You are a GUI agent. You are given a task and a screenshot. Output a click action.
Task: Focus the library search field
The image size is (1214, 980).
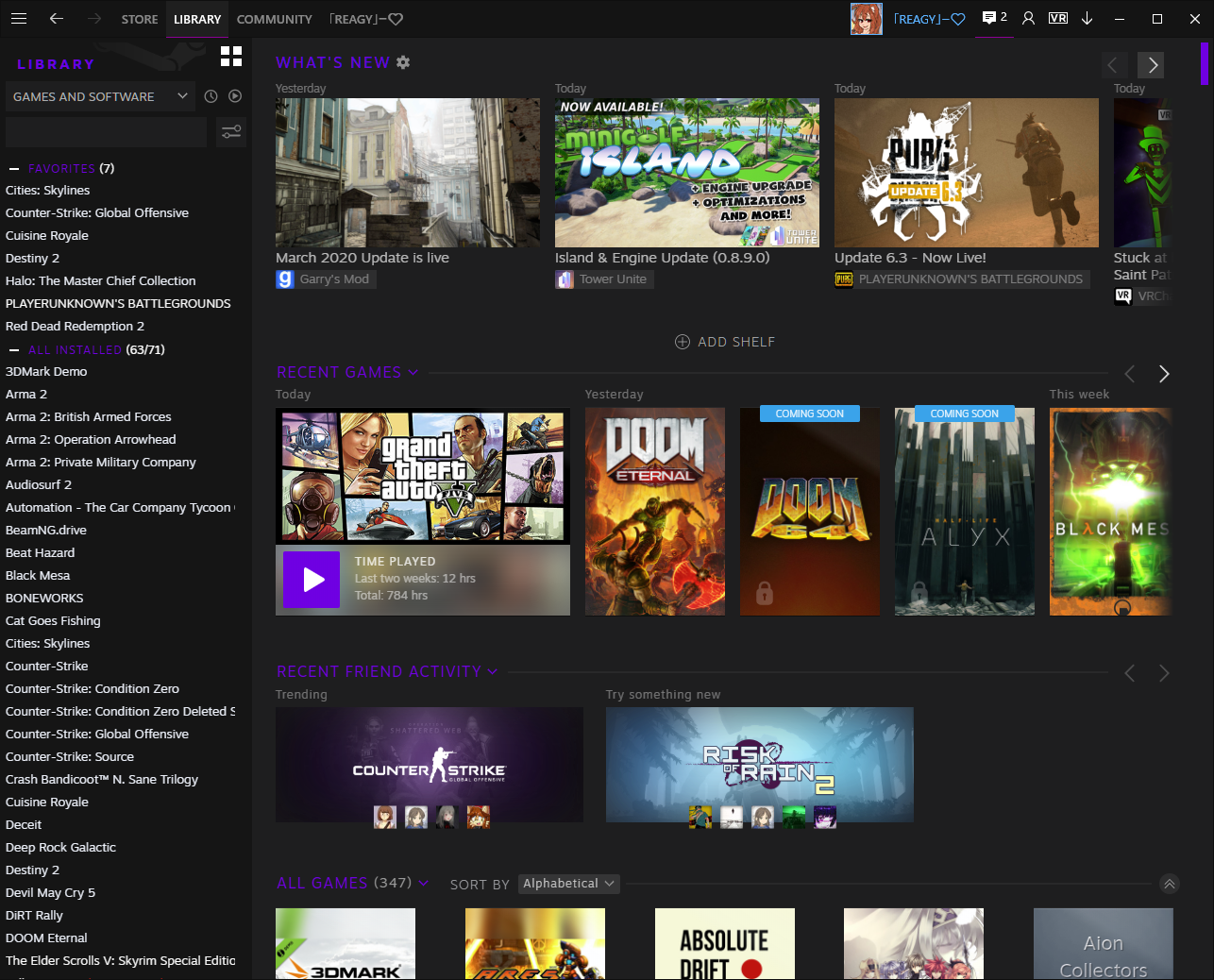click(107, 132)
